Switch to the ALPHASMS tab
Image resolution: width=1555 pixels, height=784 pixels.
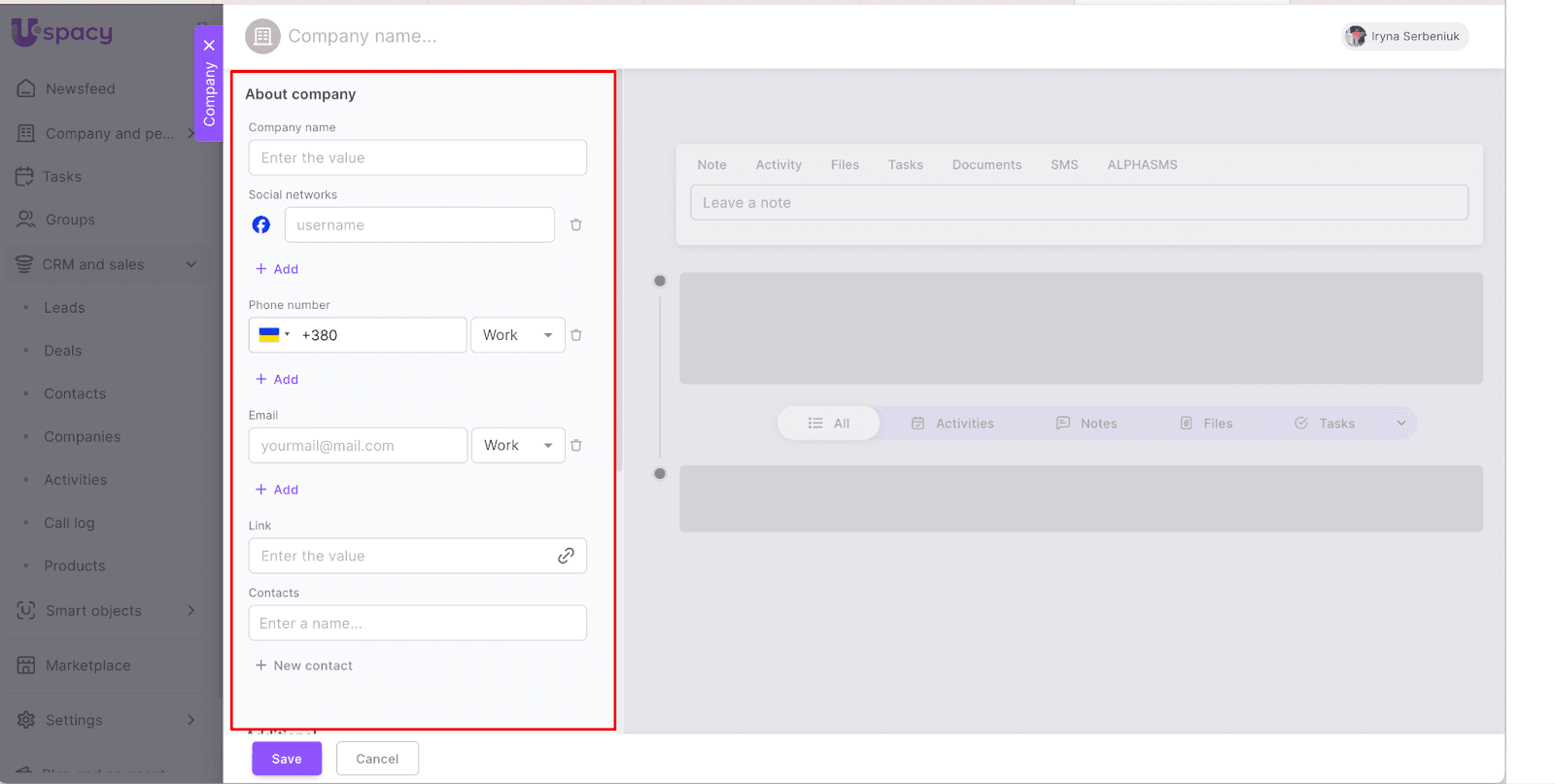pyautogui.click(x=1142, y=165)
